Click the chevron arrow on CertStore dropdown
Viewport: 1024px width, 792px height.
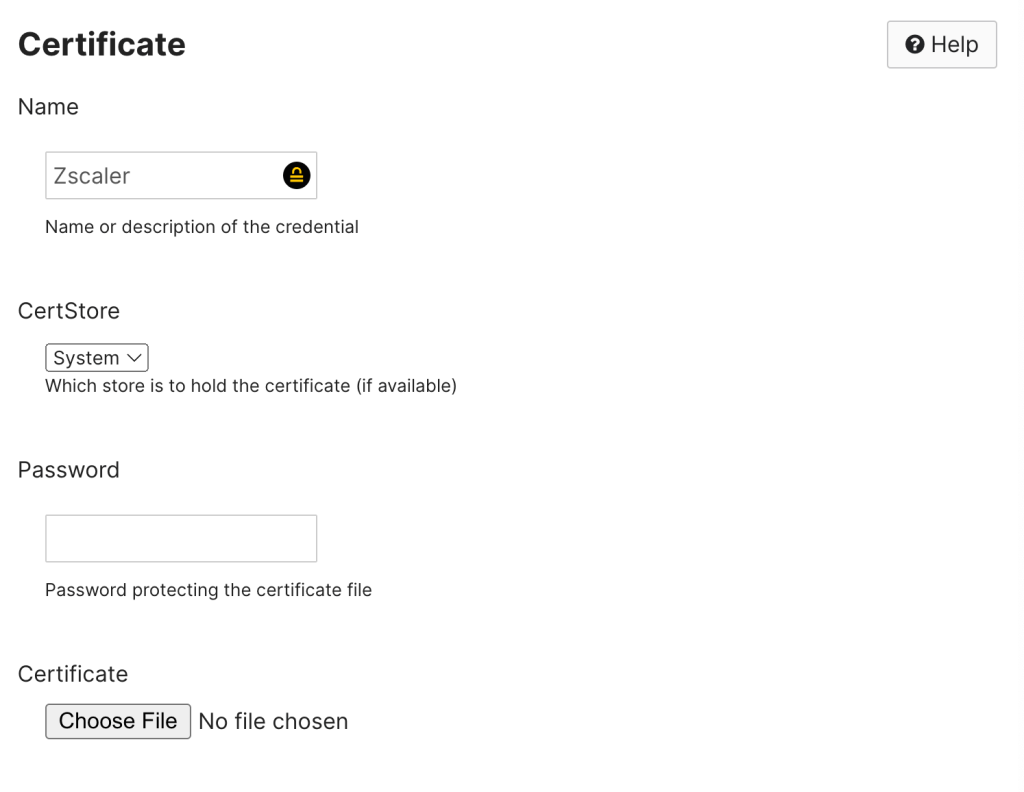(x=135, y=358)
